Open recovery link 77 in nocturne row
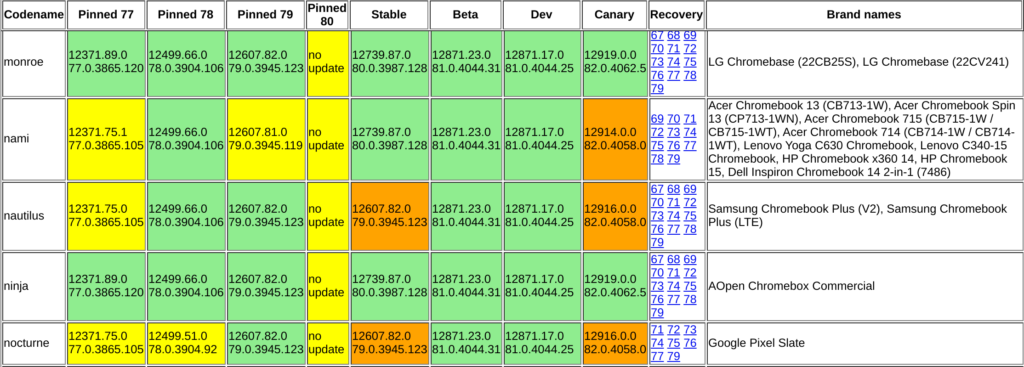Image resolution: width=1024 pixels, height=367 pixels. 657,357
